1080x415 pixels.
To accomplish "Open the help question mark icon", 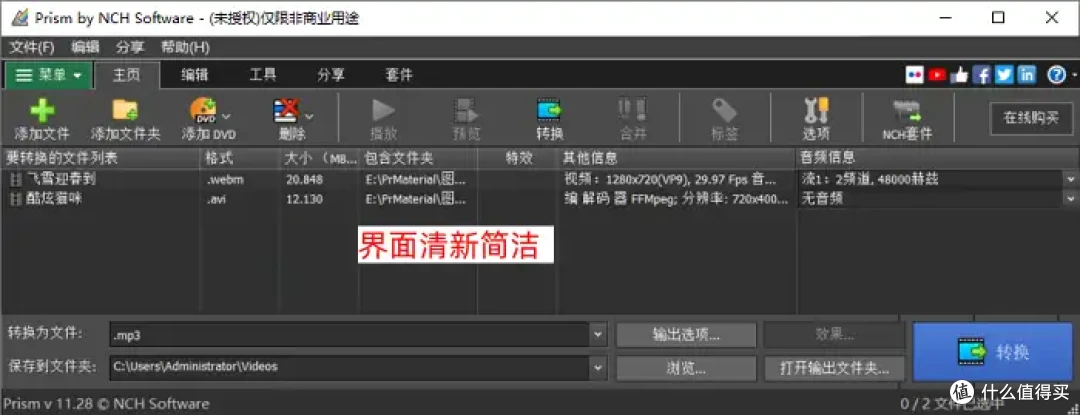I will coord(1057,74).
